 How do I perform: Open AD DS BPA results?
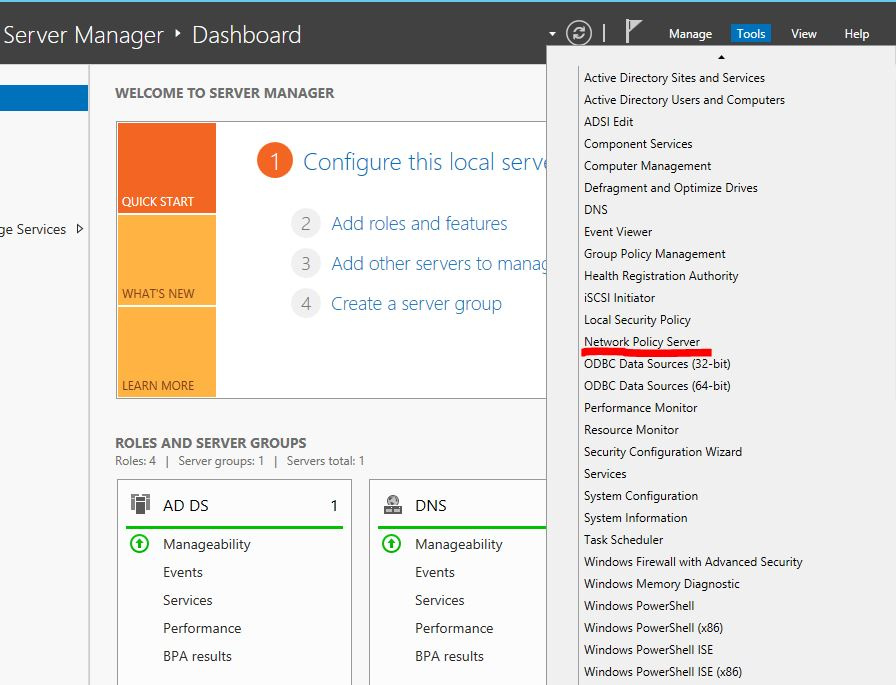click(197, 656)
